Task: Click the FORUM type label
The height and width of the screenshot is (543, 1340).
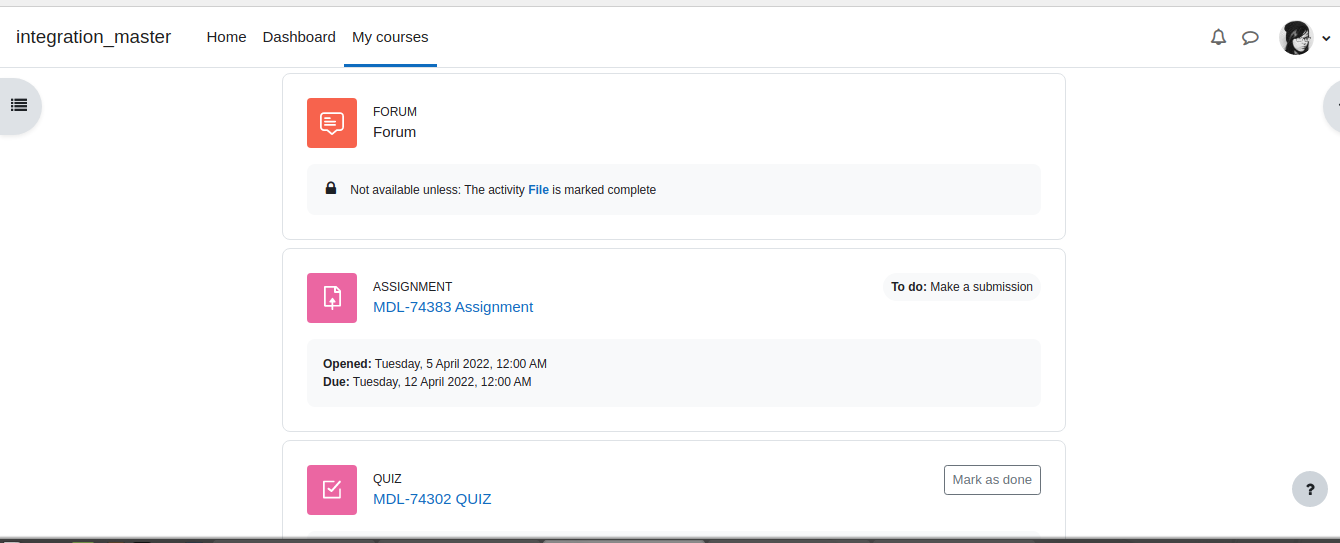Action: [395, 112]
